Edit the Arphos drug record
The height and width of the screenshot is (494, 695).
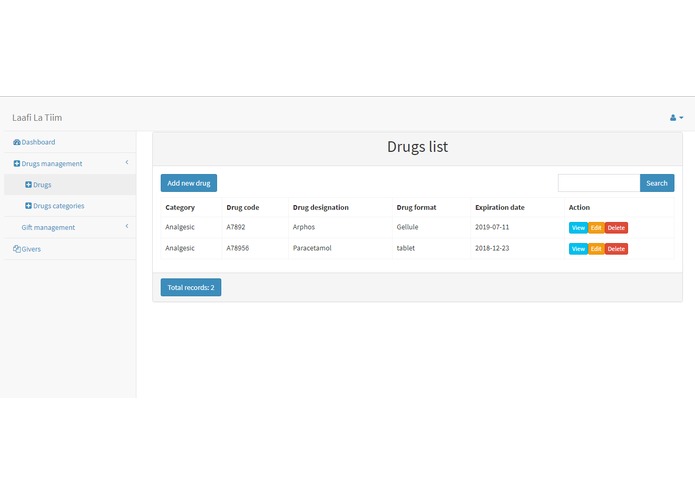[x=596, y=228]
